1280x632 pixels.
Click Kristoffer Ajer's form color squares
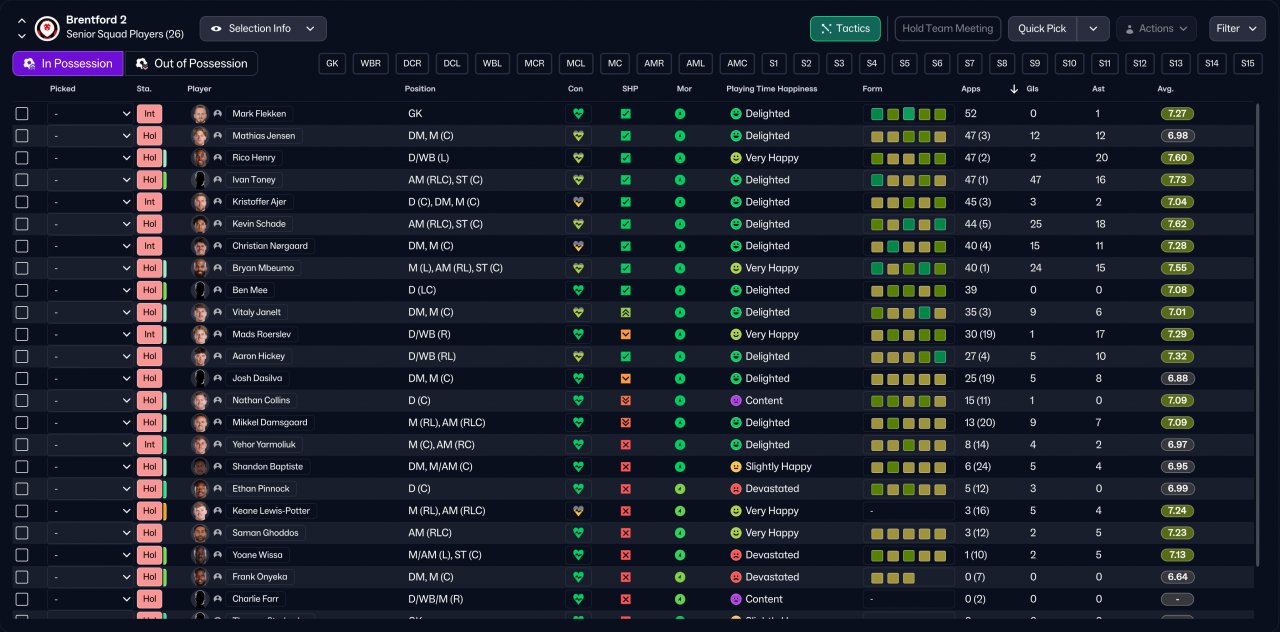click(x=908, y=202)
